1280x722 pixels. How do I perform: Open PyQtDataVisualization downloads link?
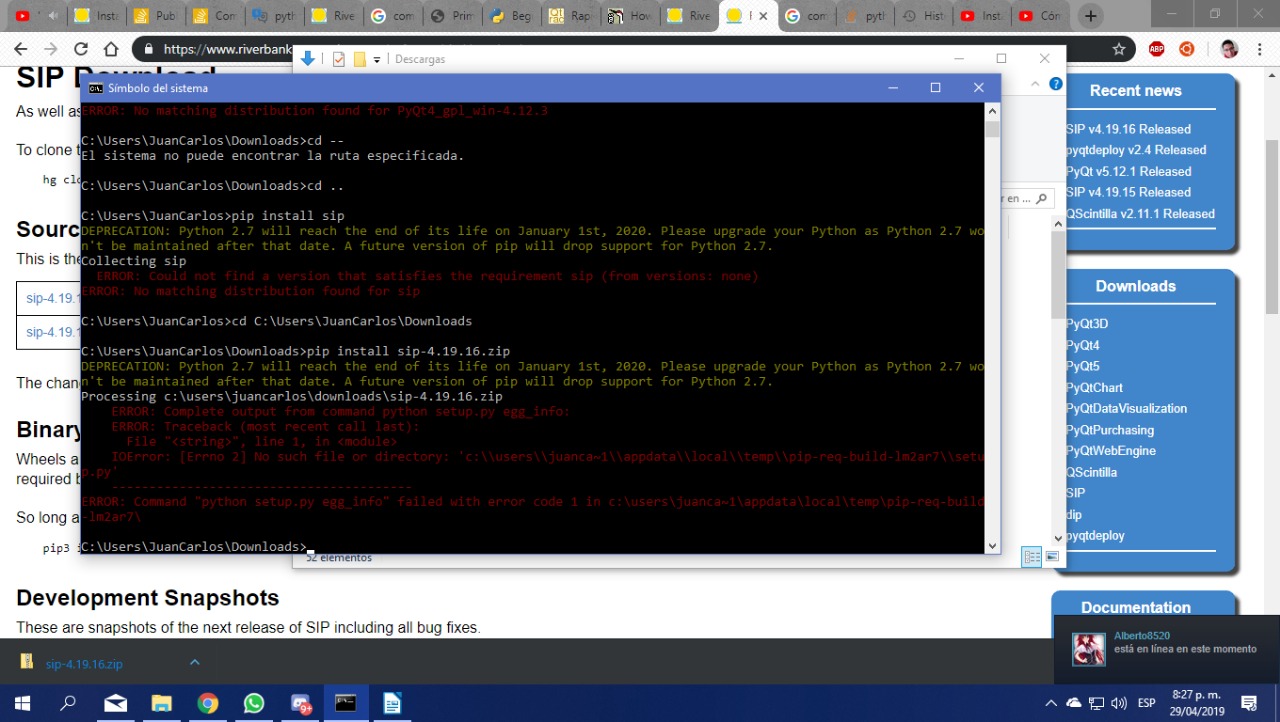point(1127,408)
